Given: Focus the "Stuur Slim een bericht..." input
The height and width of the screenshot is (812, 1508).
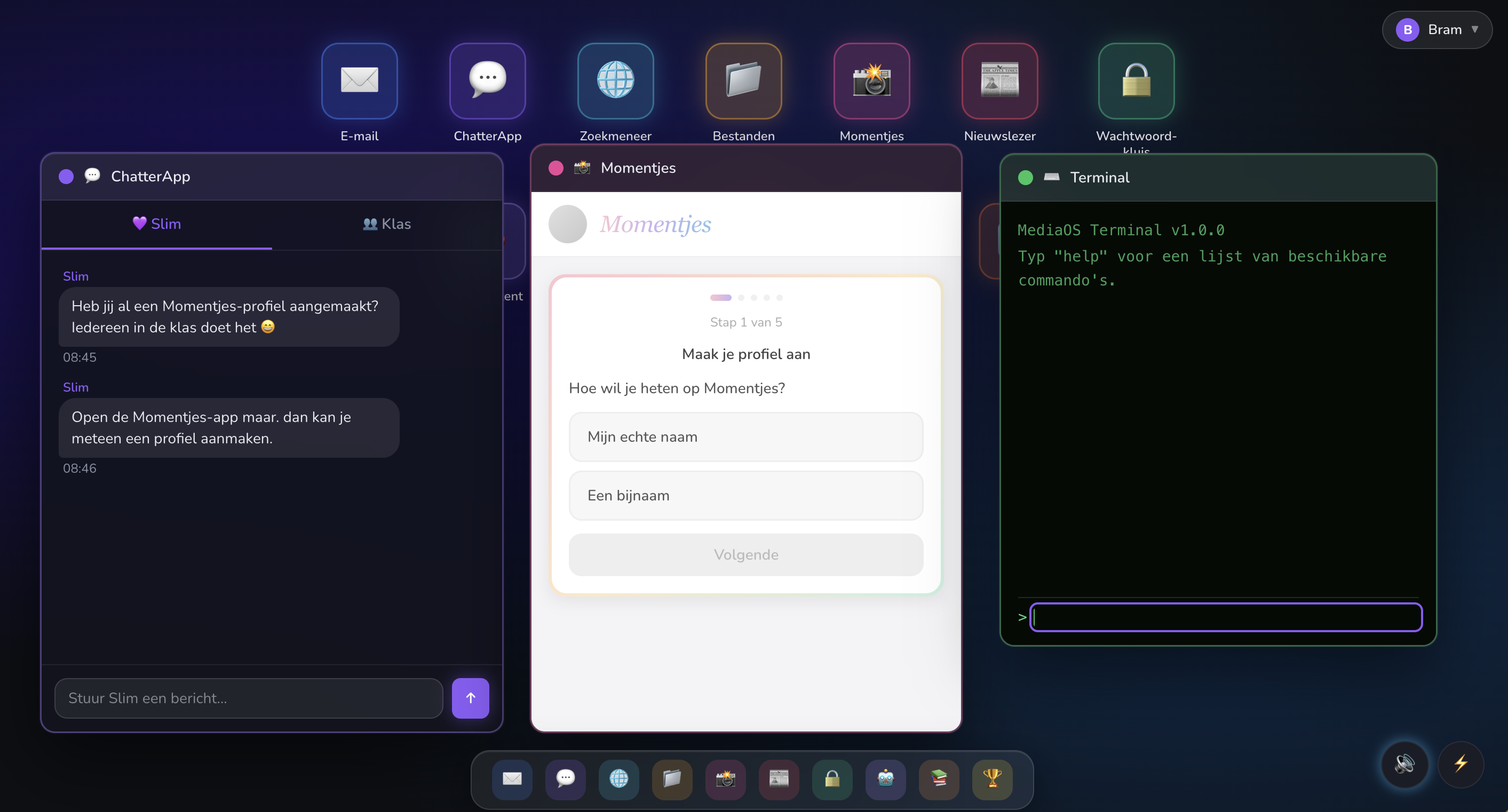Looking at the screenshot, I should click(248, 698).
